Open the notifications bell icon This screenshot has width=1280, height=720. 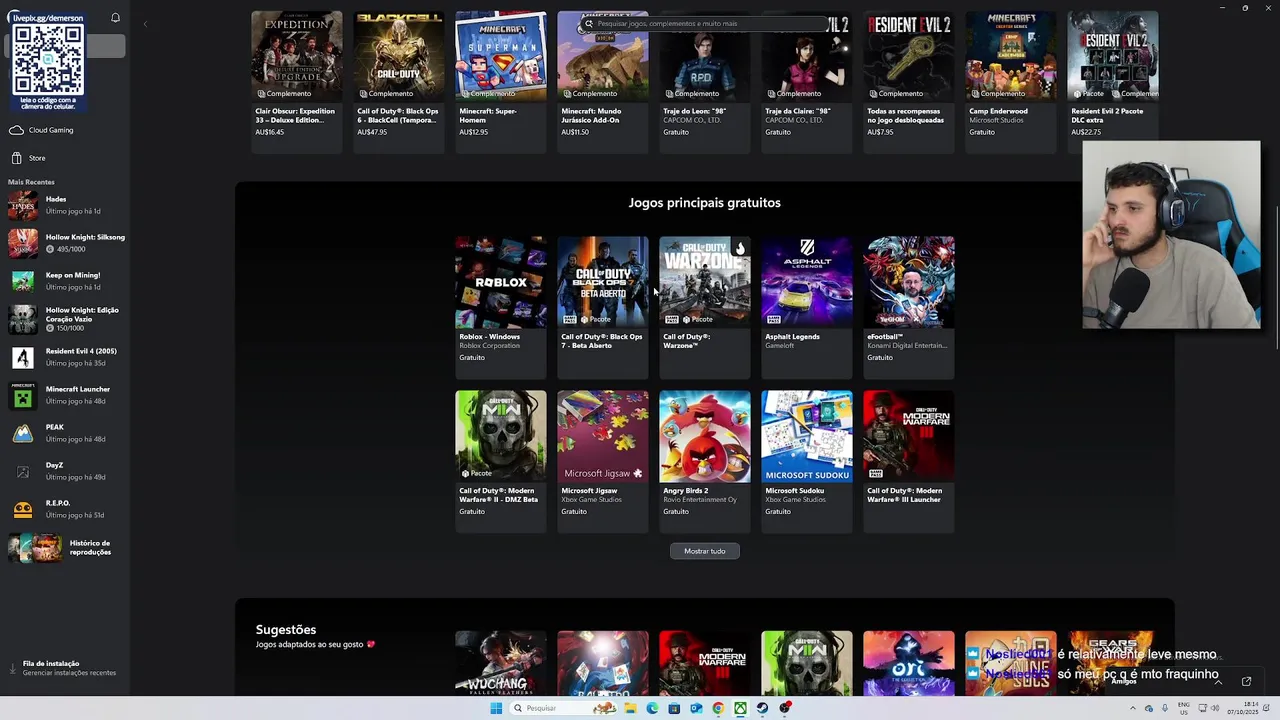point(115,18)
